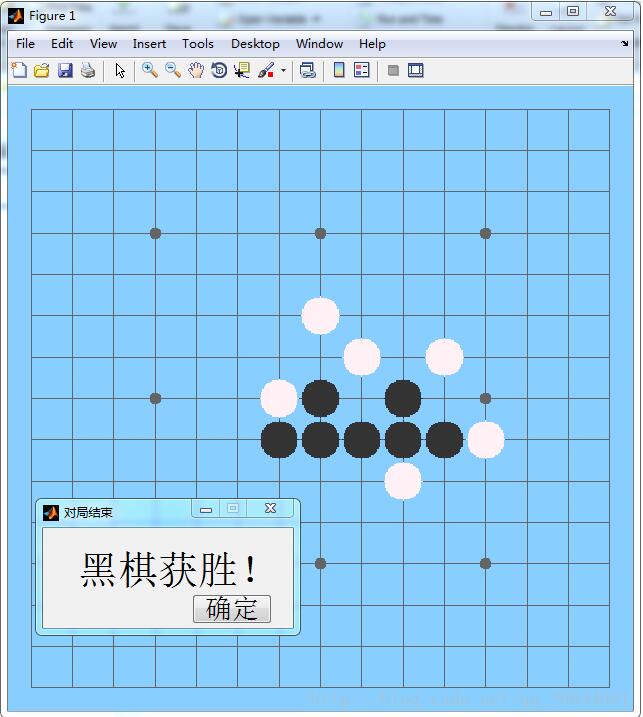
Task: Toggle the Insert Colorbar button
Action: (339, 70)
